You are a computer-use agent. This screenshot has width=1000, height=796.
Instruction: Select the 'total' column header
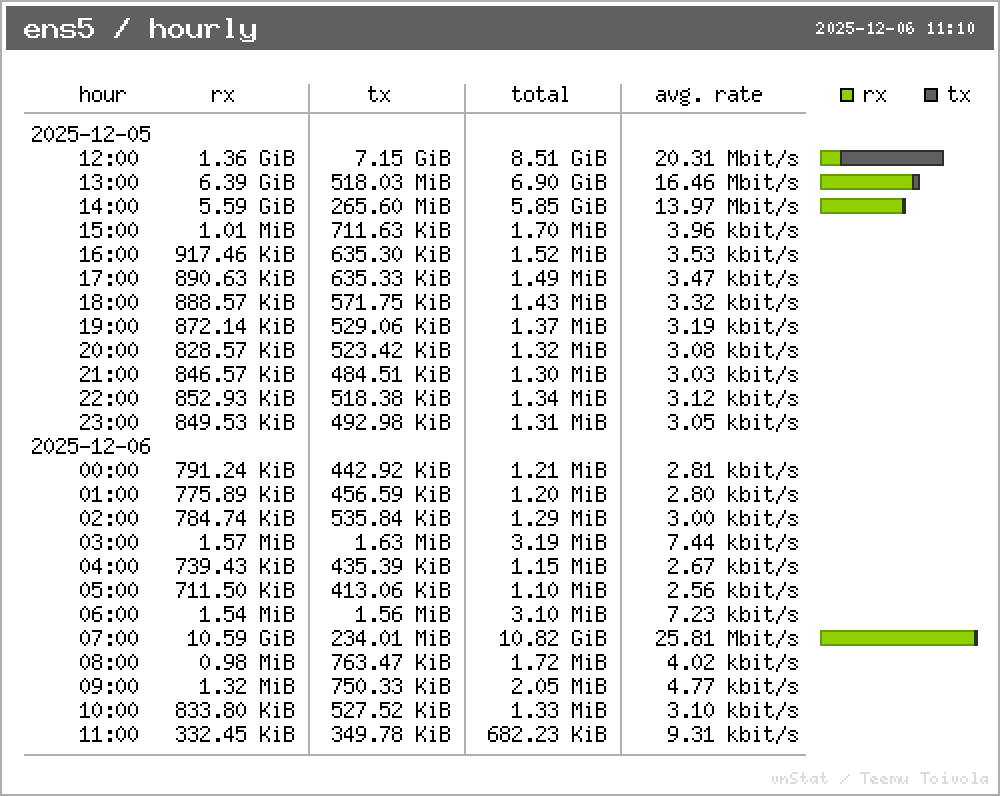coord(540,95)
